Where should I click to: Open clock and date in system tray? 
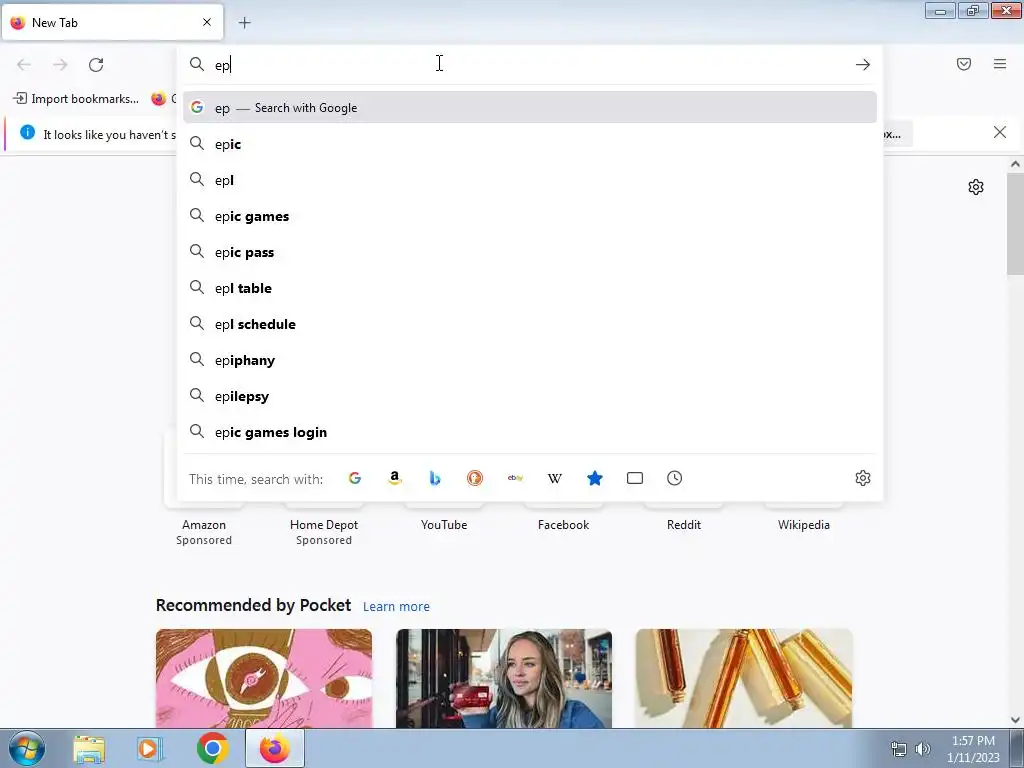[x=973, y=749]
